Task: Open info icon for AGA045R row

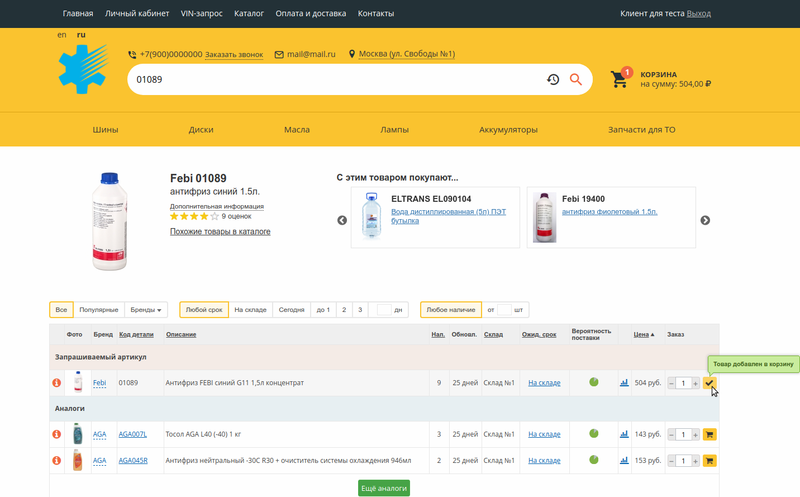Action: (x=57, y=460)
